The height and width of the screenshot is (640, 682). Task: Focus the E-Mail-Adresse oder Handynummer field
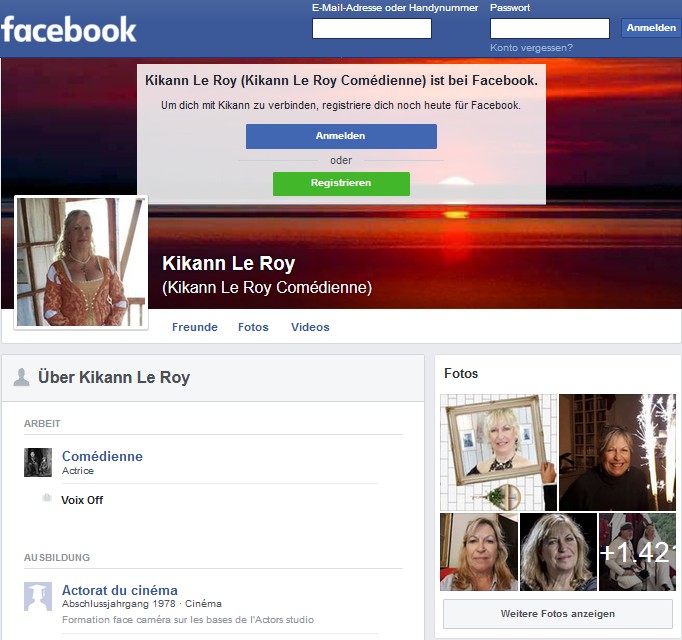(371, 28)
